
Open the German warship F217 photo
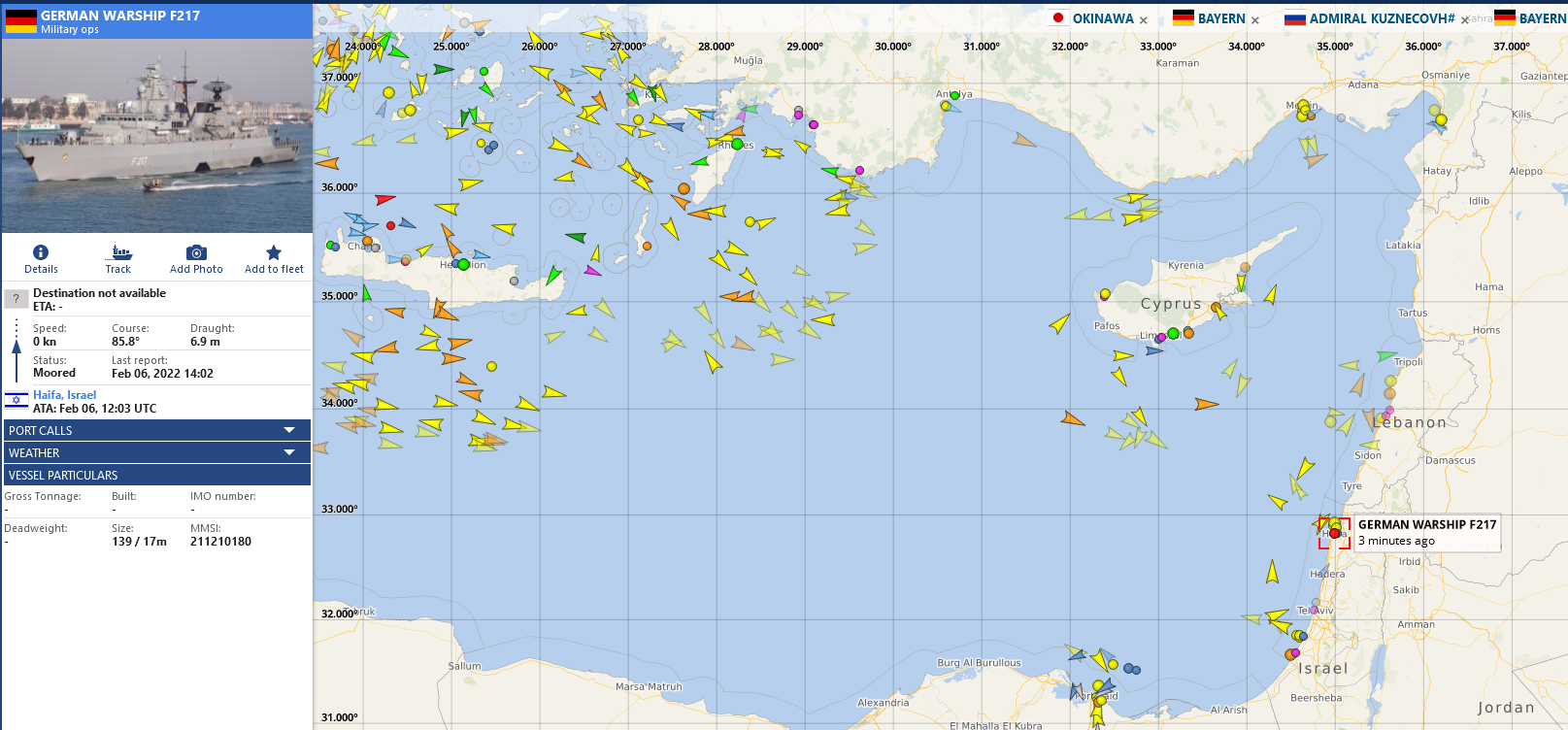coord(157,136)
